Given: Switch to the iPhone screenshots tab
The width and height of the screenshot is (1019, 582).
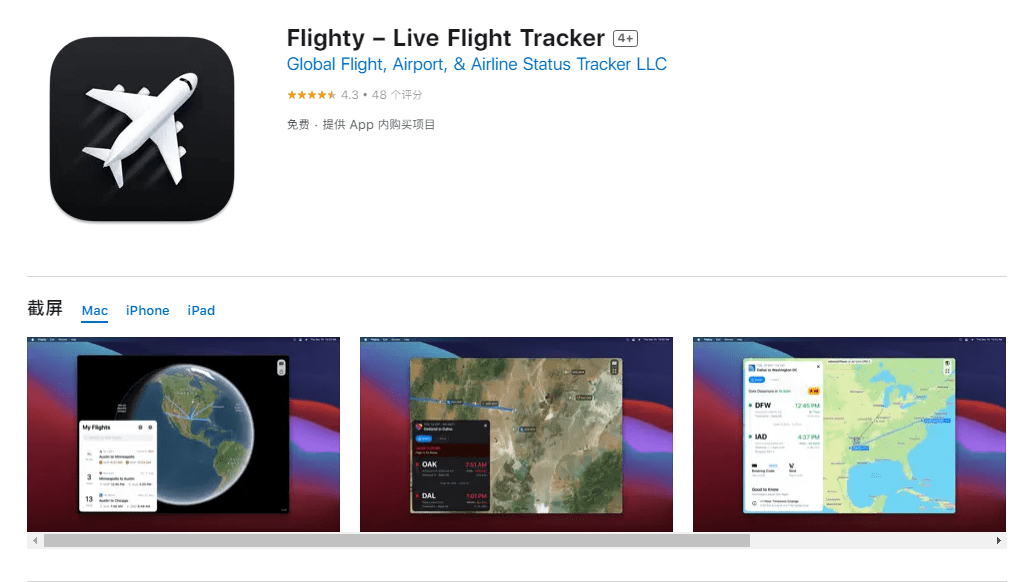Looking at the screenshot, I should pos(148,310).
